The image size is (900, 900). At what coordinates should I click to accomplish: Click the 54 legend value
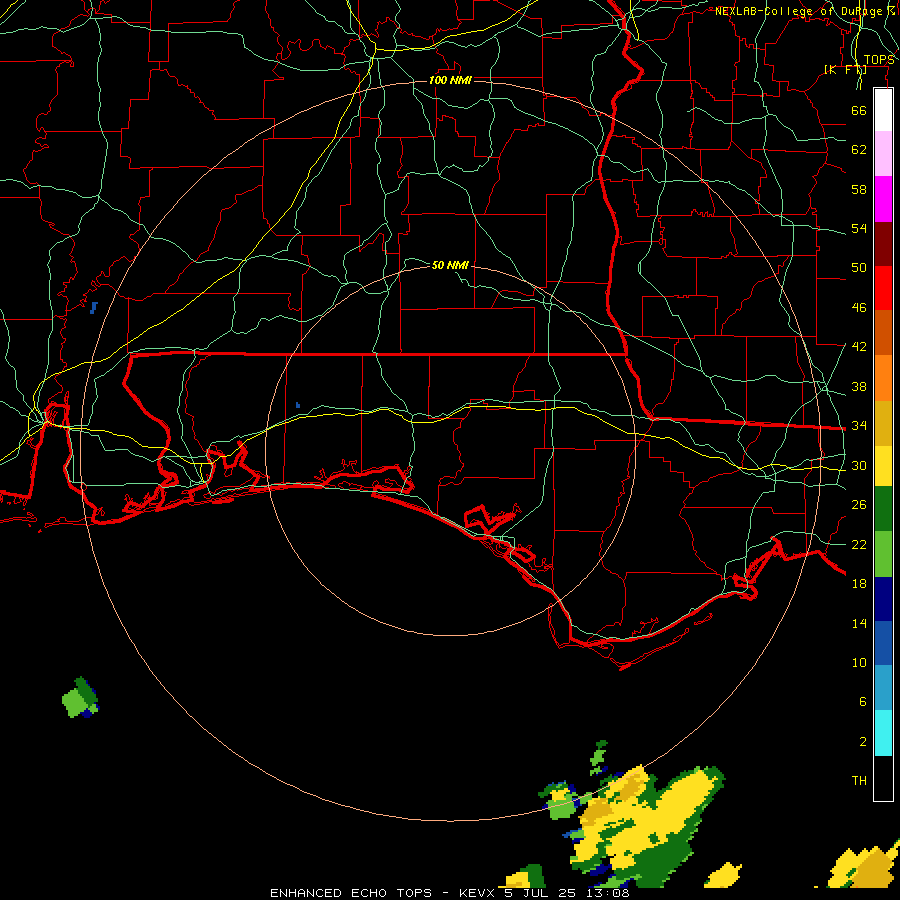click(x=859, y=228)
